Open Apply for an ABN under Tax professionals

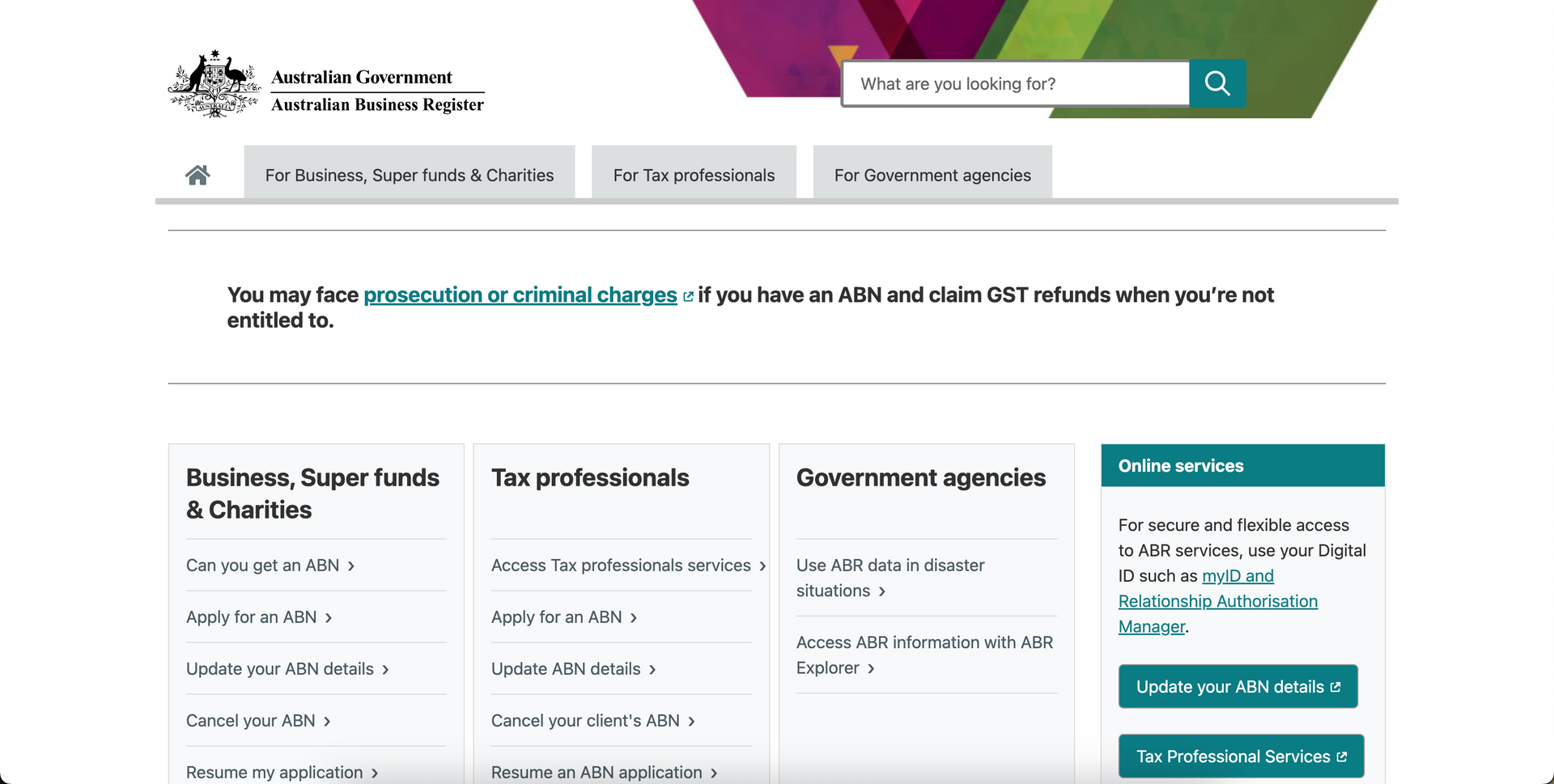coord(557,617)
